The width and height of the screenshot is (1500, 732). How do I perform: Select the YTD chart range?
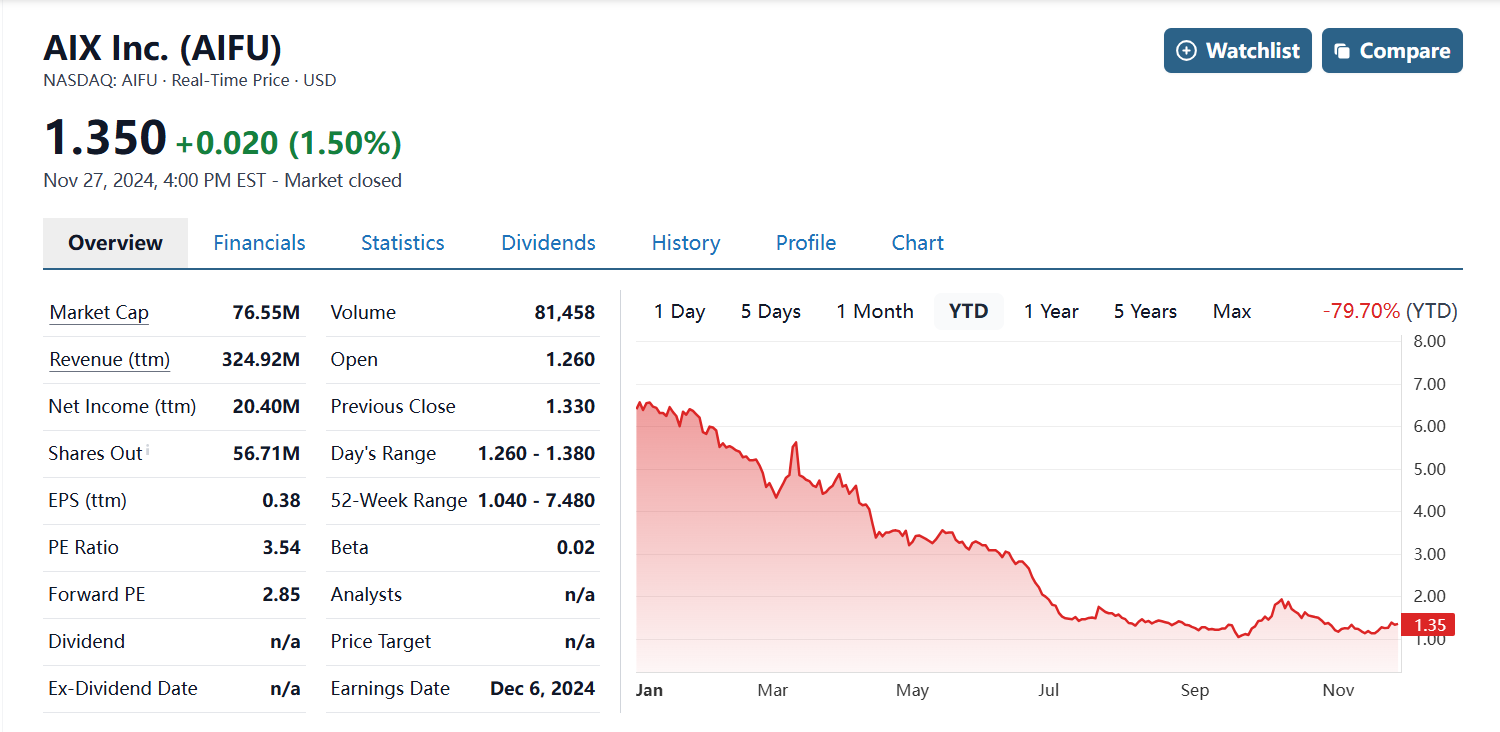[x=968, y=311]
